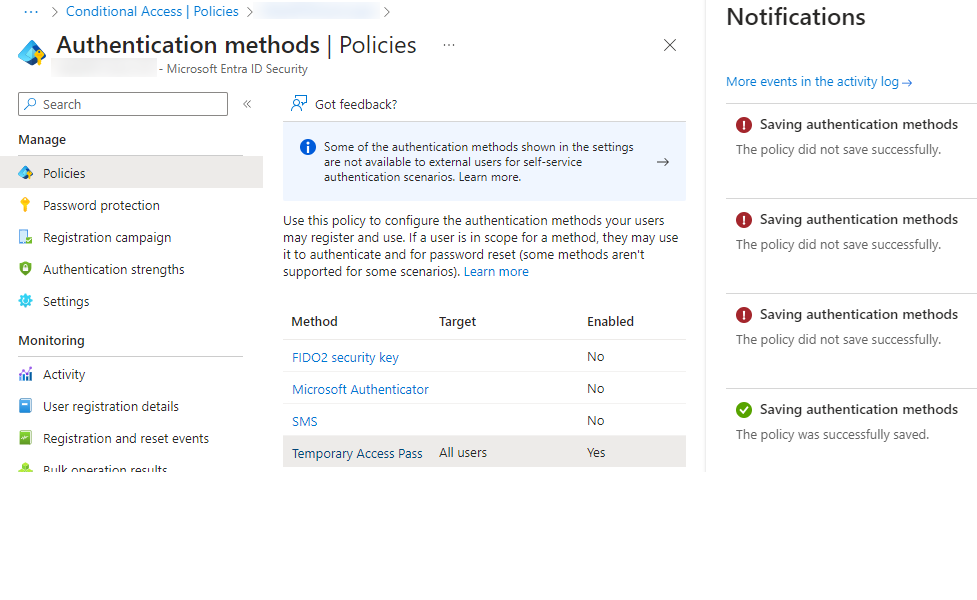Click first error icon in Notifications

pyautogui.click(x=744, y=125)
